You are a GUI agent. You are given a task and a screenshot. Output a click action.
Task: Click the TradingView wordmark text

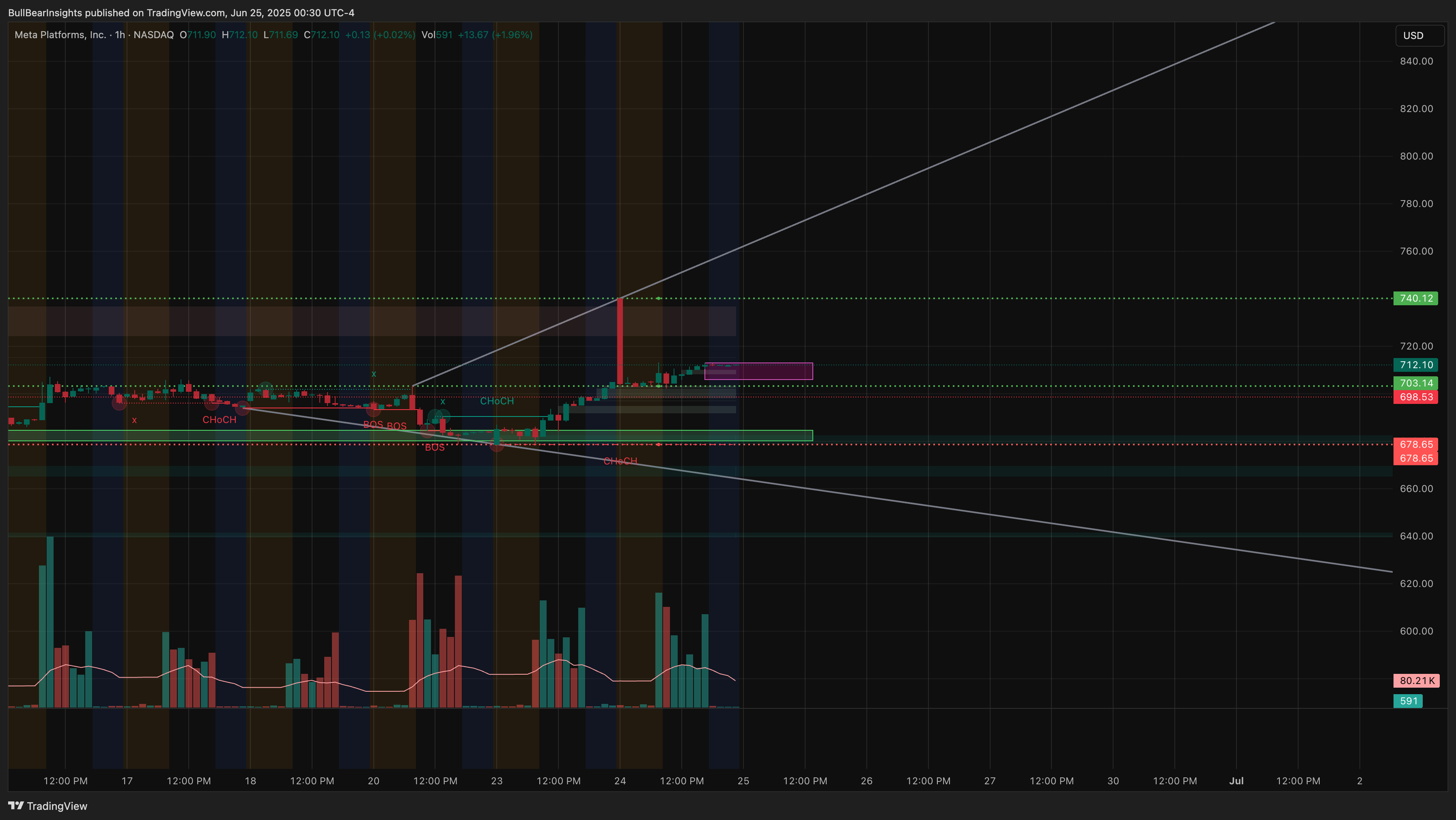click(57, 806)
